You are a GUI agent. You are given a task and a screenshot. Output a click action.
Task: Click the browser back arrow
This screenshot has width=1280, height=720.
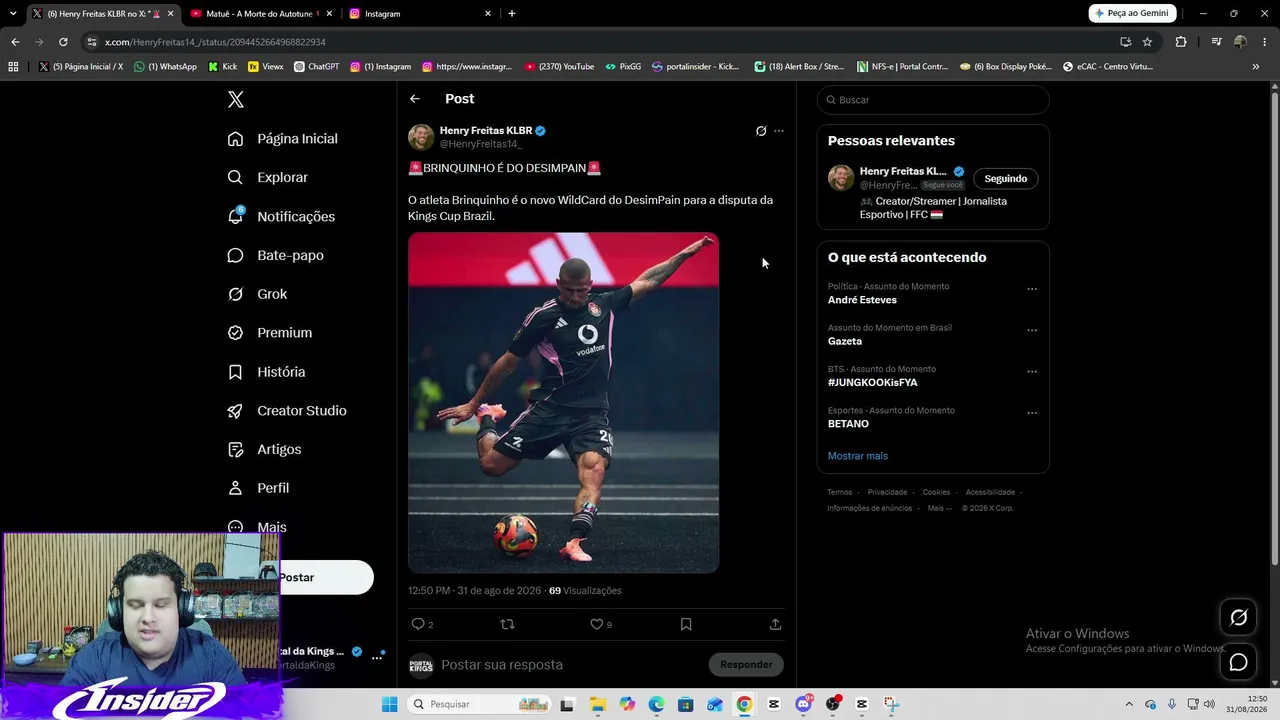tap(15, 42)
